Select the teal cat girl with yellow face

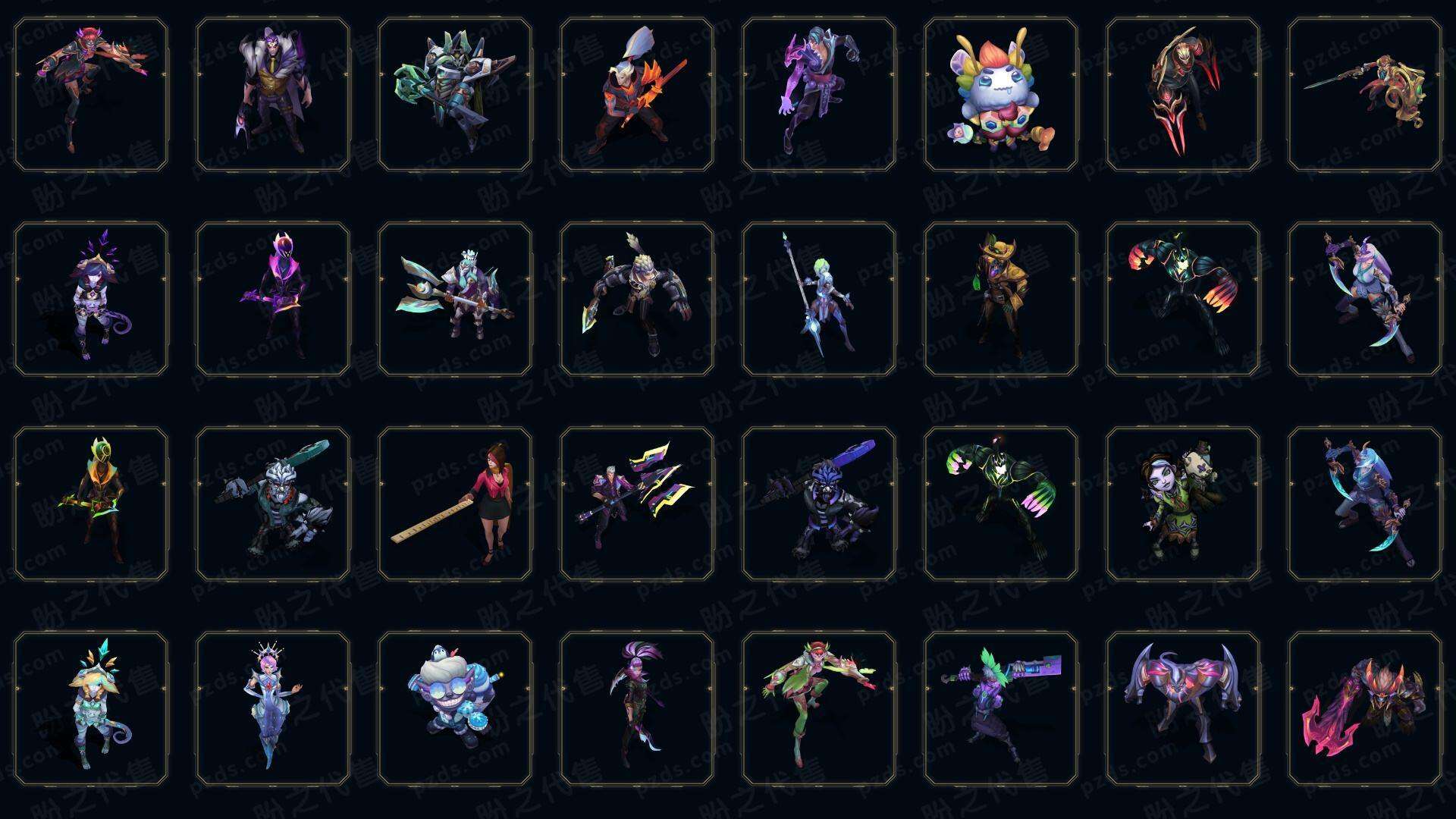91,708
